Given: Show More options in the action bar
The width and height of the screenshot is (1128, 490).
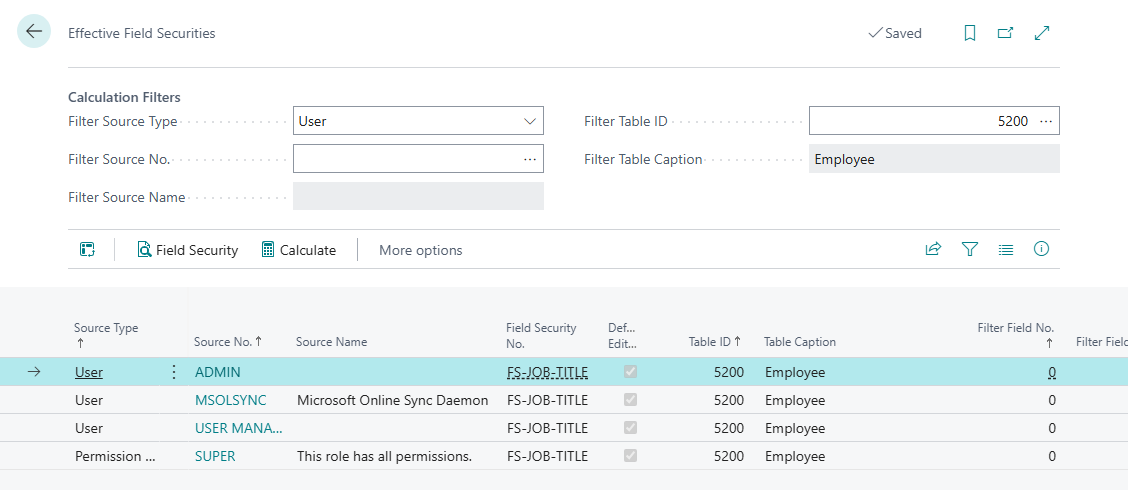Looking at the screenshot, I should (421, 250).
